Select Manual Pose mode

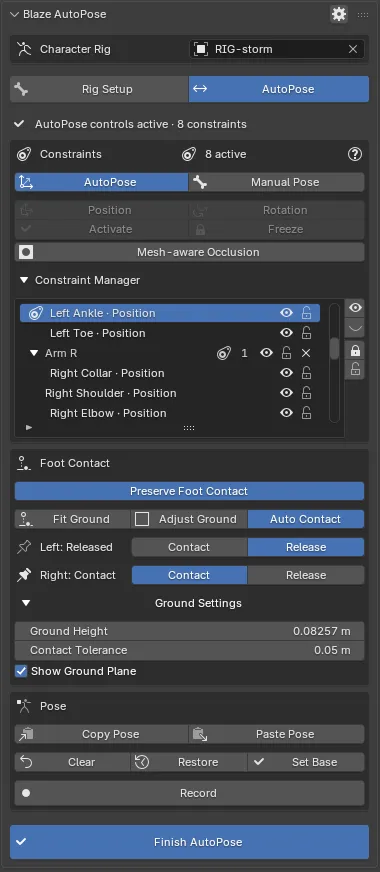[x=277, y=182]
